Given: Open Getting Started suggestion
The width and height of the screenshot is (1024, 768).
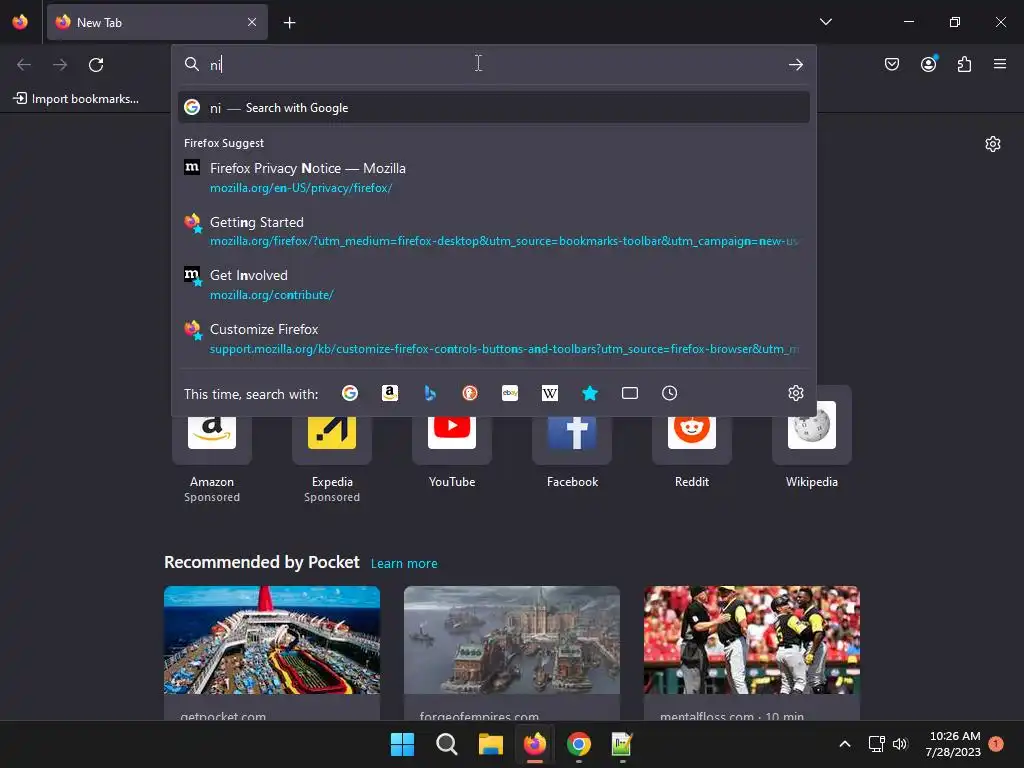Looking at the screenshot, I should [494, 231].
